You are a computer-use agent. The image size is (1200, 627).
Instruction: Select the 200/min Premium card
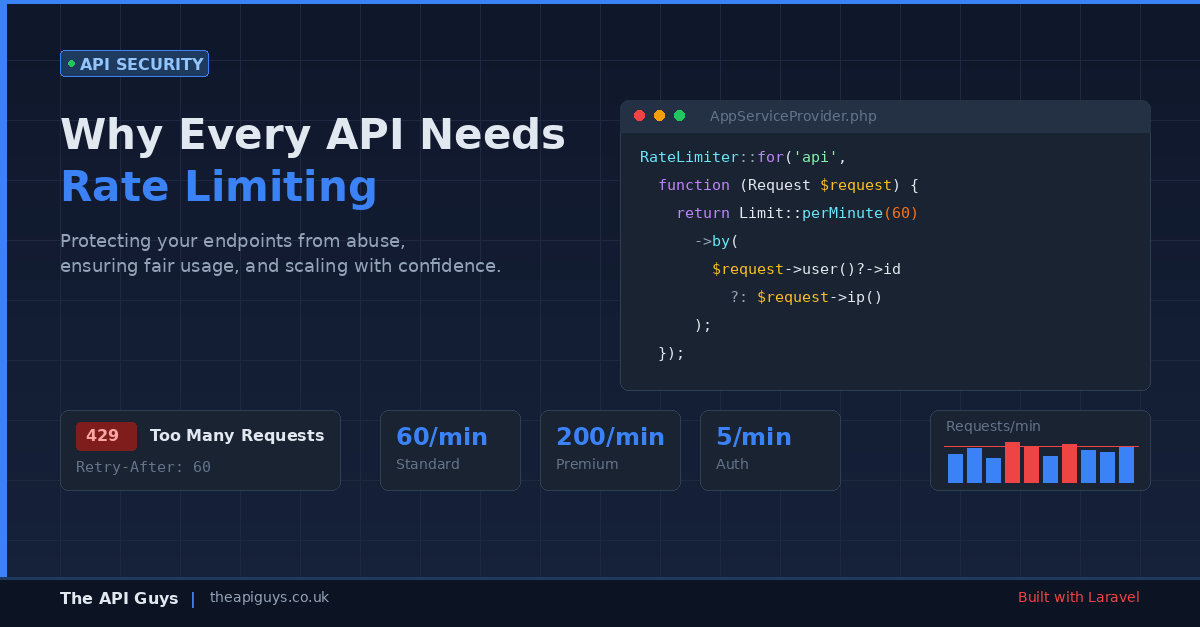point(610,450)
